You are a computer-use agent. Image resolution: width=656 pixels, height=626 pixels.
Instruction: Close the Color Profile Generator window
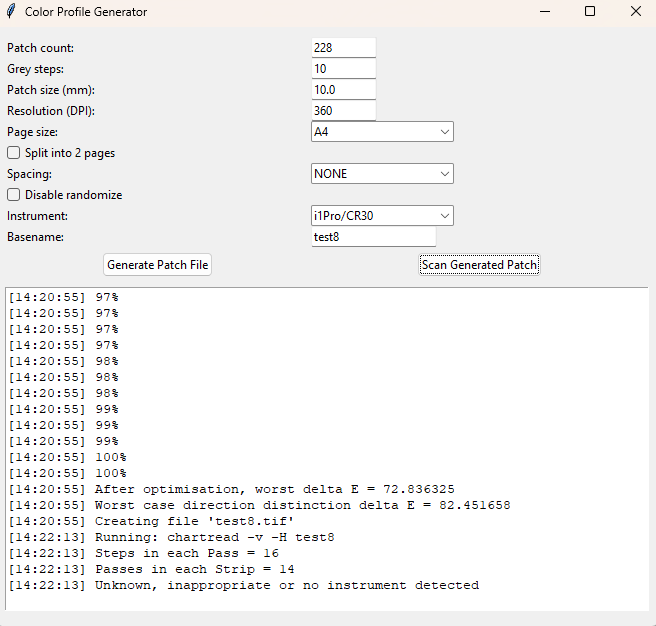tap(635, 12)
